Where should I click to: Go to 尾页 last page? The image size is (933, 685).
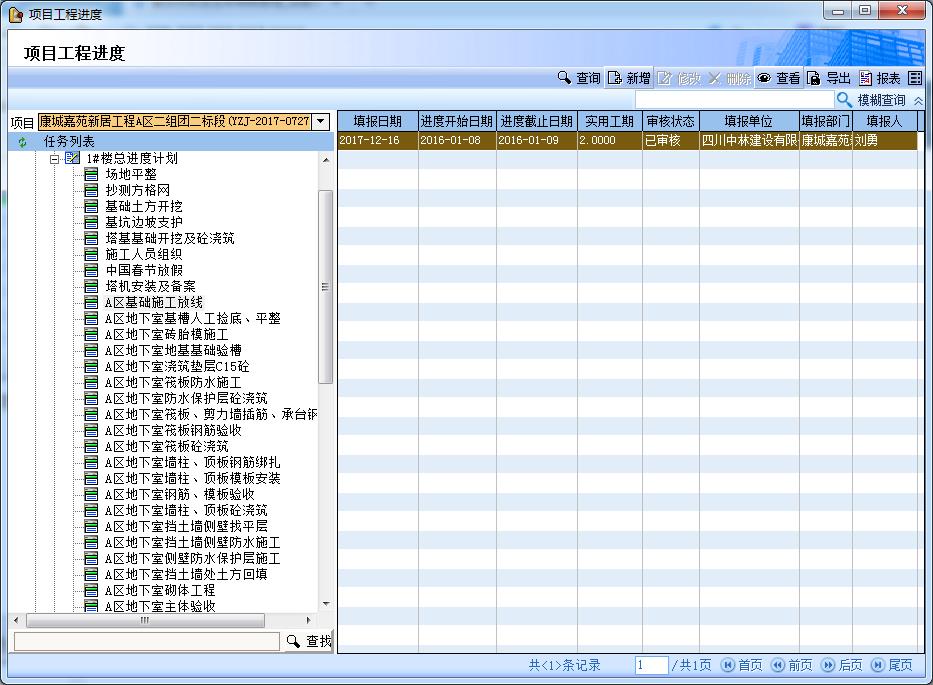click(892, 665)
